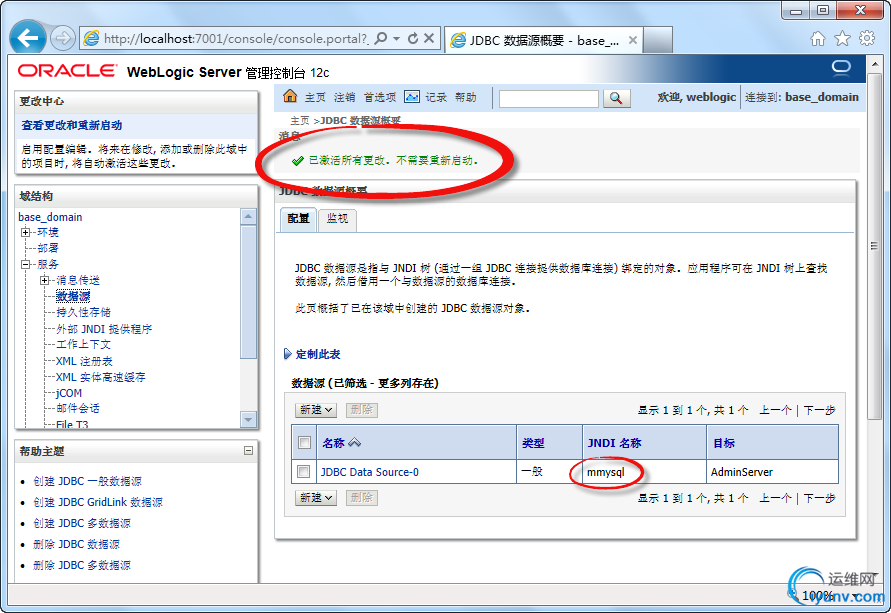Image resolution: width=891 pixels, height=613 pixels.
Task: Click 注销 to log out
Action: pos(344,98)
